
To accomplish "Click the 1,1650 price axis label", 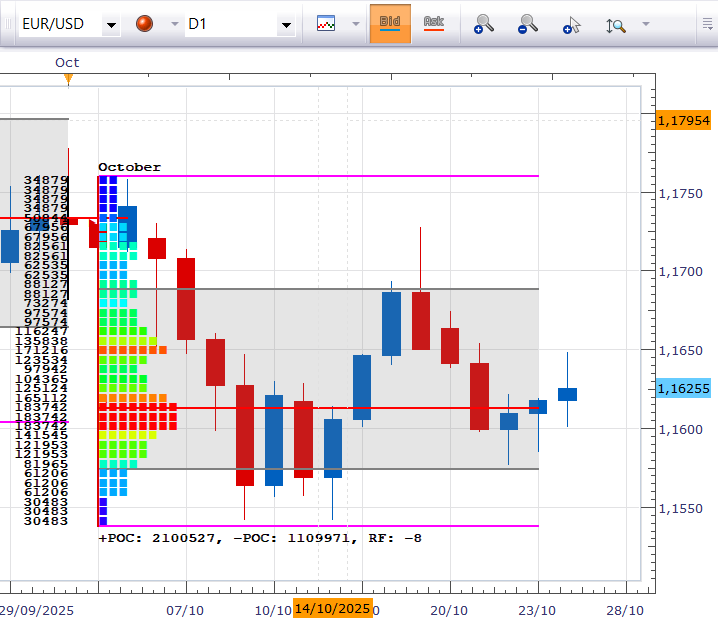I will point(680,351).
